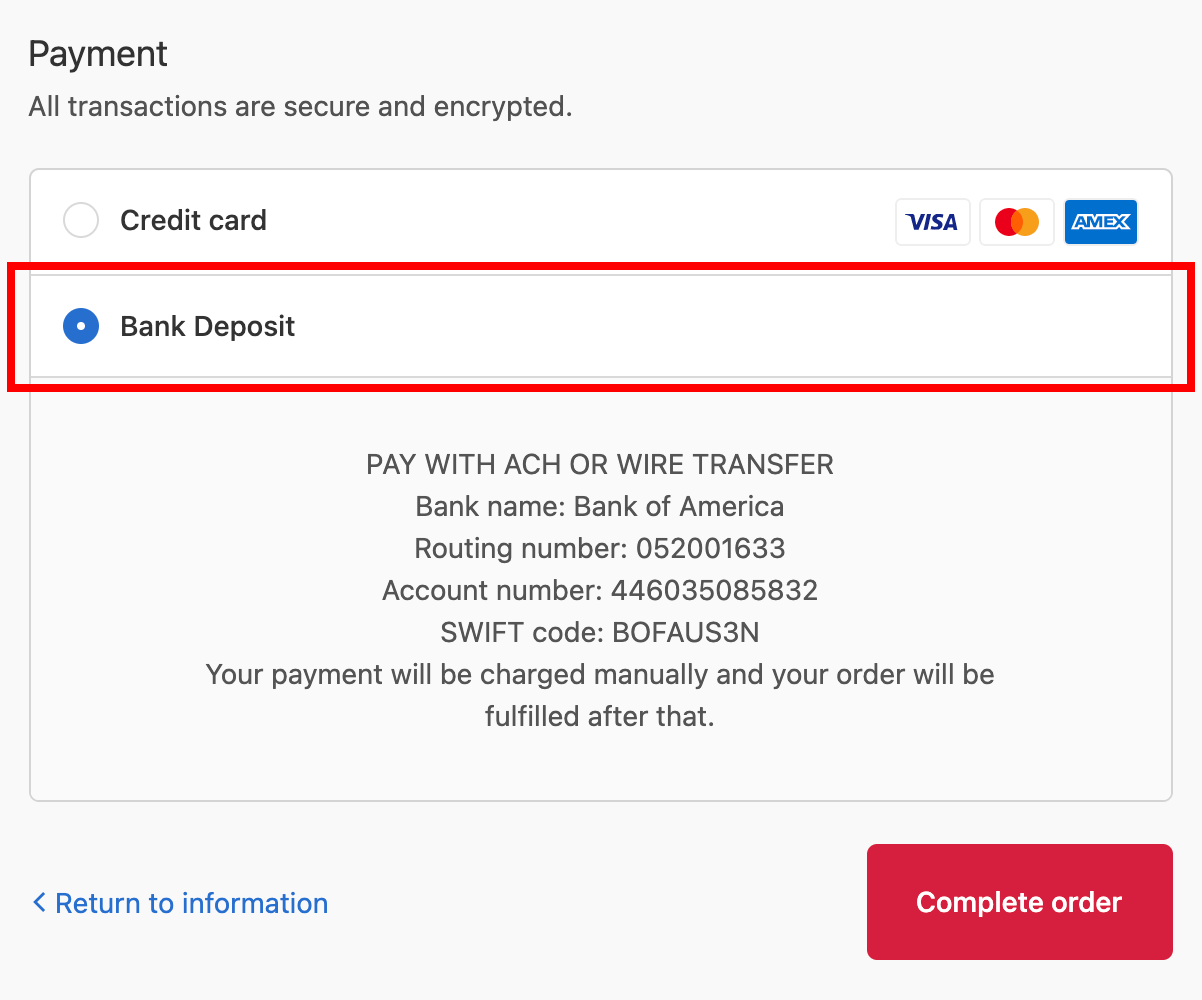Click the SWIFT code BOFAUS3N text
The image size is (1202, 1000).
coord(600,632)
